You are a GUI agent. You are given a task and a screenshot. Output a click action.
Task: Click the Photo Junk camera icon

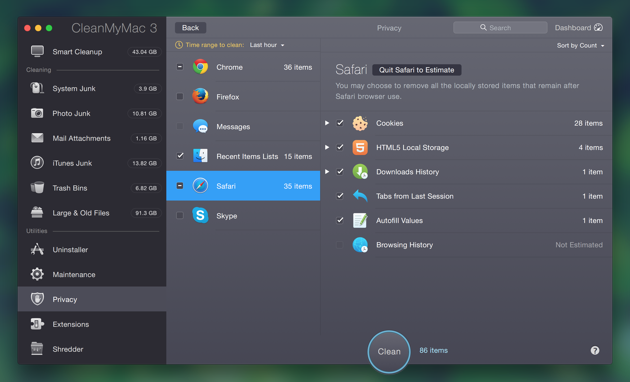click(37, 113)
